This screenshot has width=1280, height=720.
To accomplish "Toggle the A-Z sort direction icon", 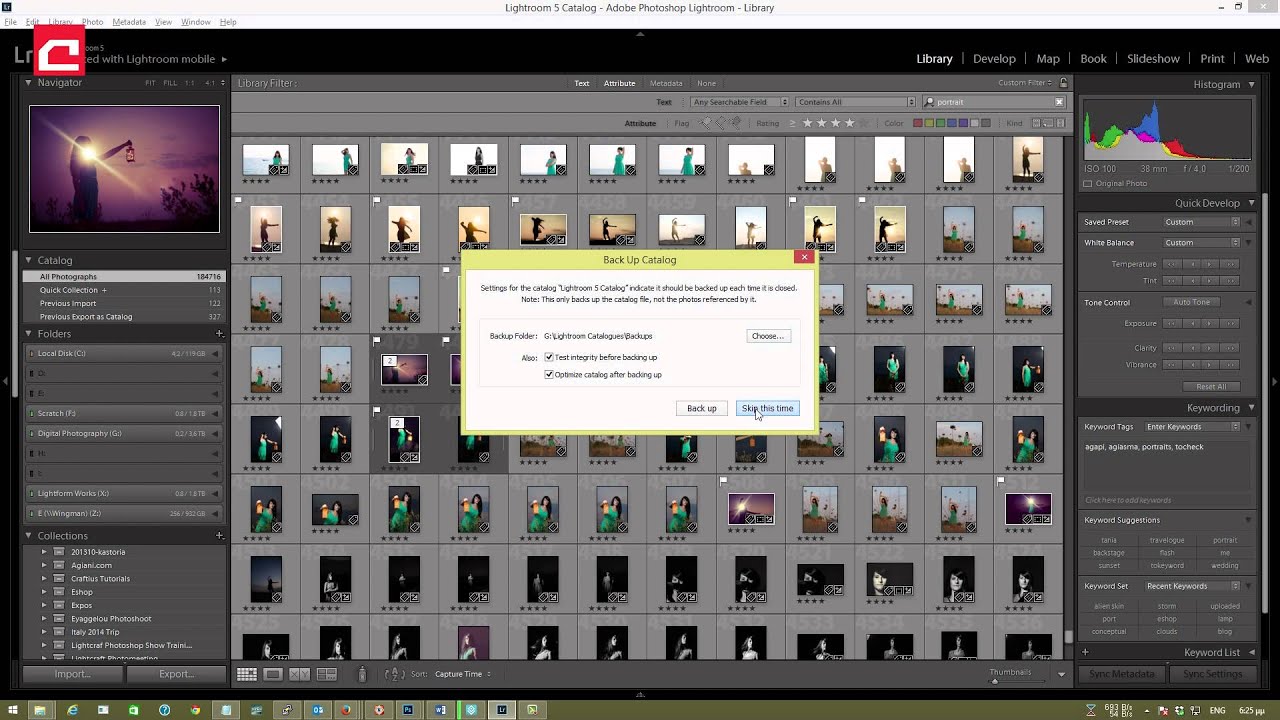I will 394,675.
